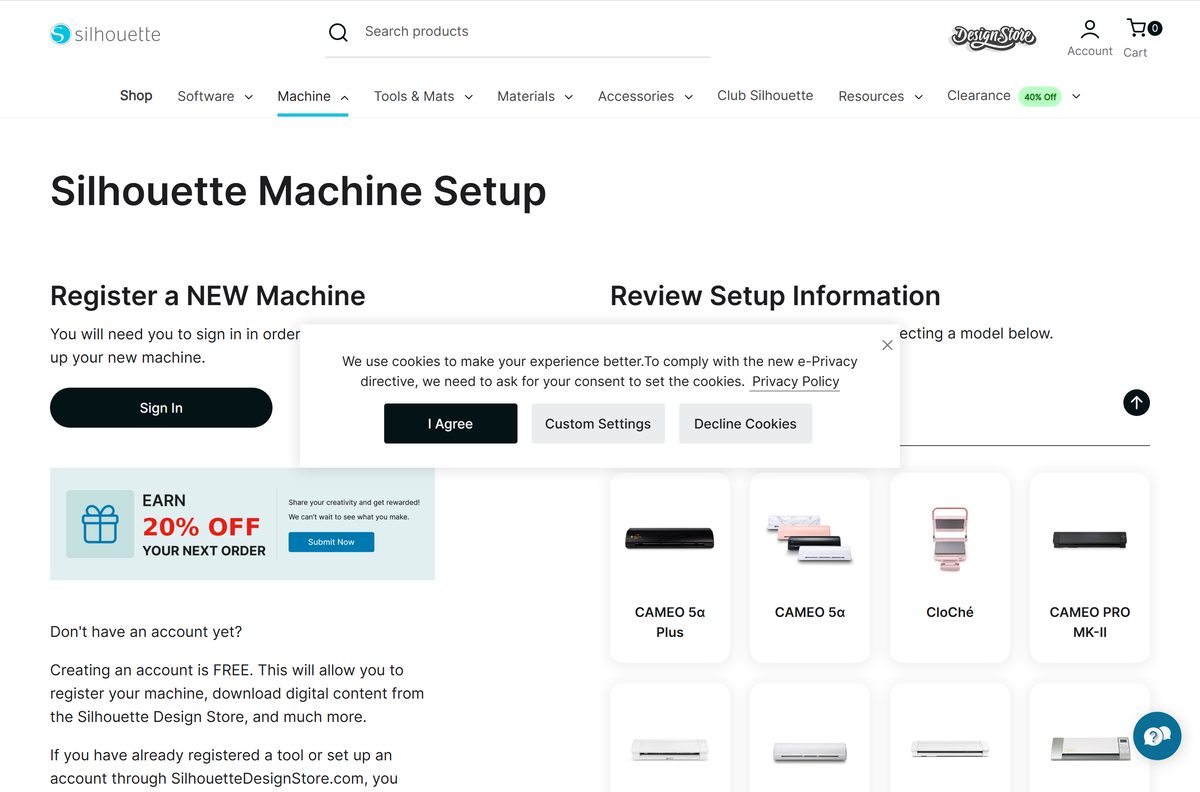The width and height of the screenshot is (1200, 792).
Task: Click Decline Cookies button
Action: (745, 424)
